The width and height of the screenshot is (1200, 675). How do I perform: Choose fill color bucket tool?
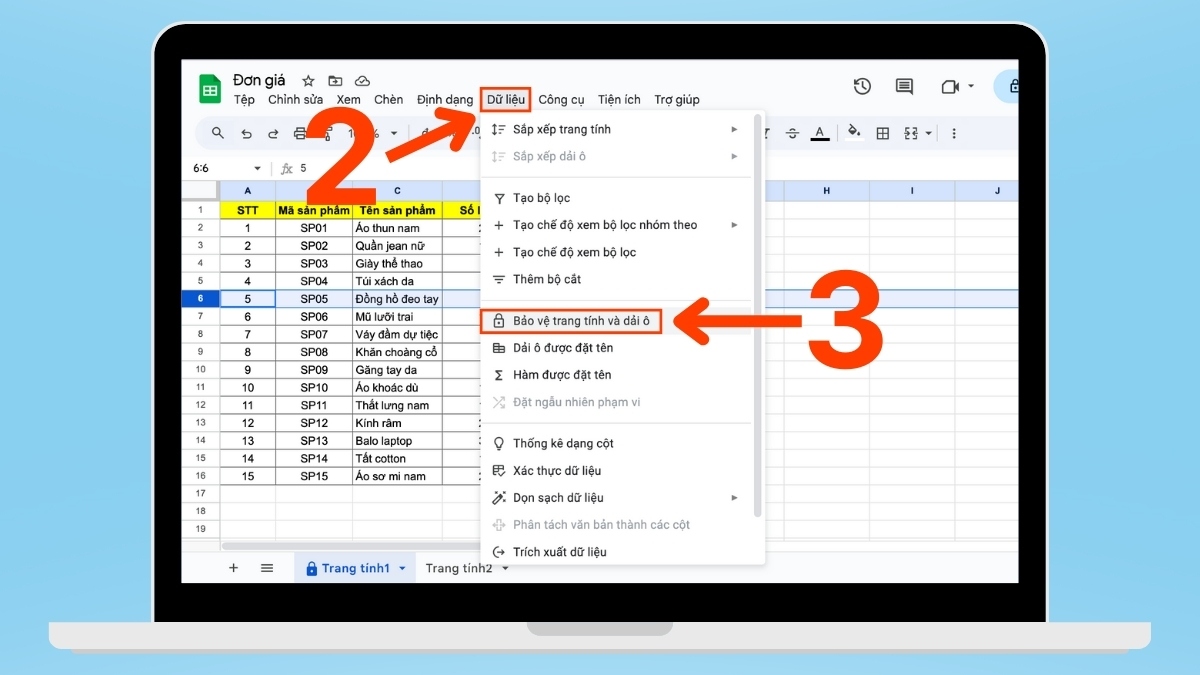click(x=854, y=133)
